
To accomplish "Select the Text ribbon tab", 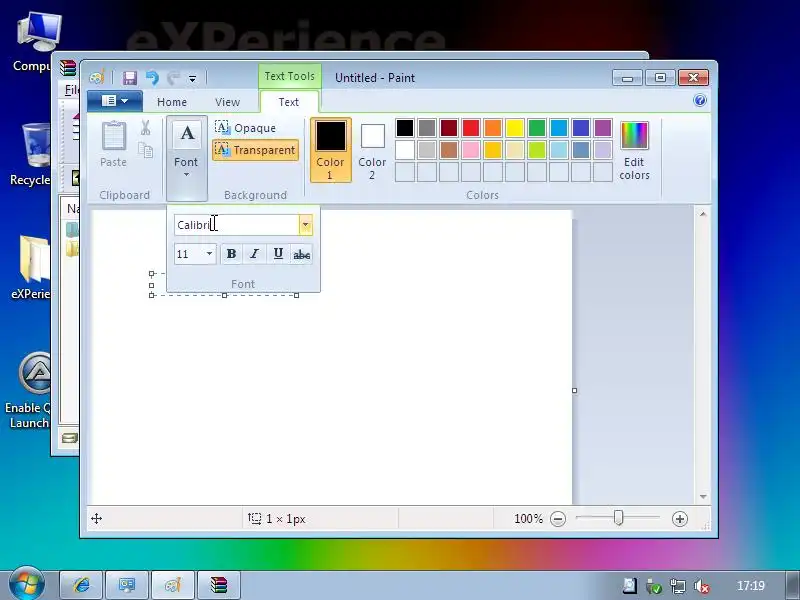I will tap(289, 102).
